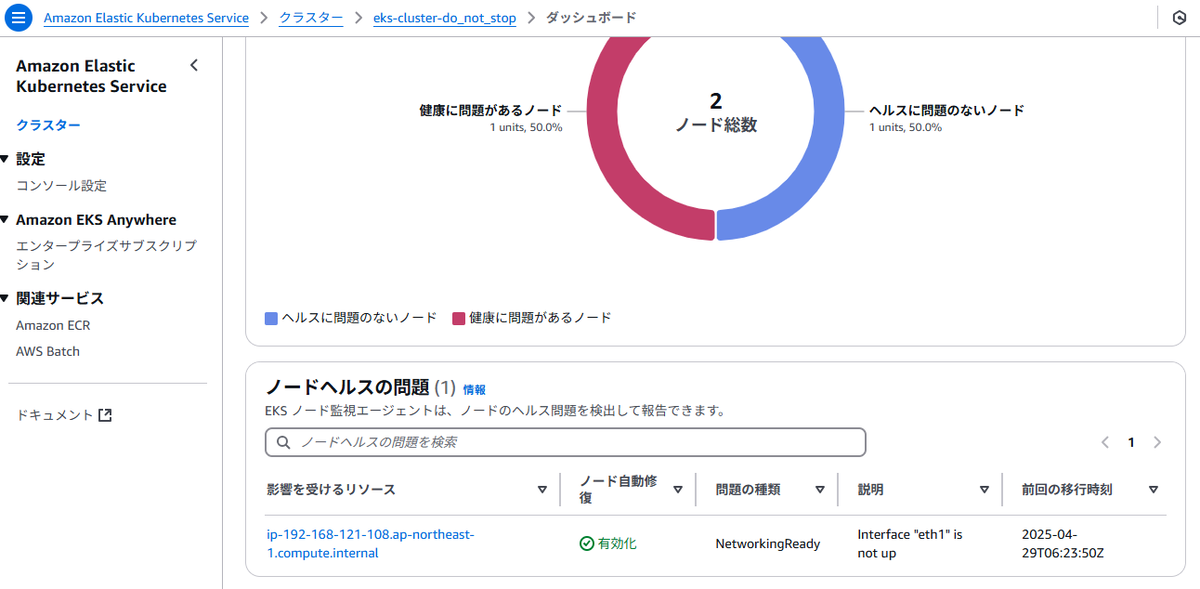
Task: Click the 有効化 status text
Action: pos(617,544)
